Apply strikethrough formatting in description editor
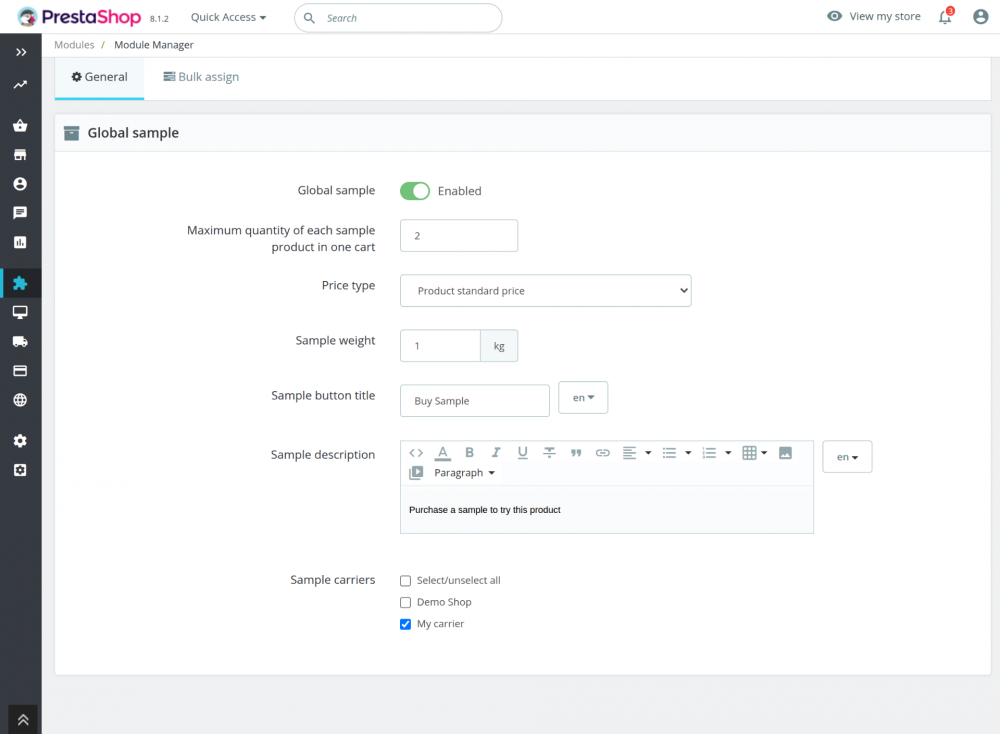Screen dimensions: 1000x734 [549, 453]
